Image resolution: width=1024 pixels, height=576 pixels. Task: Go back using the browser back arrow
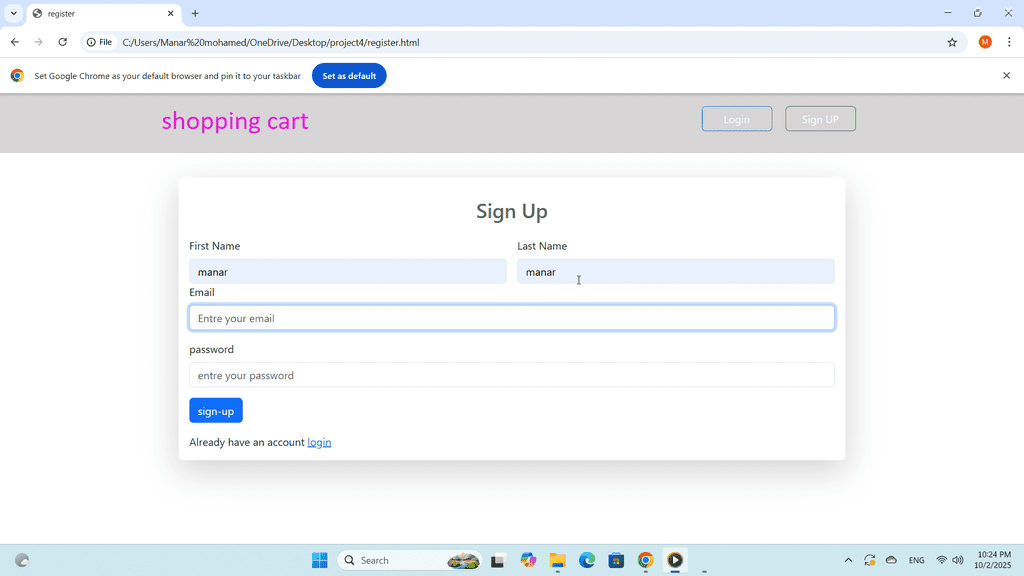(14, 42)
